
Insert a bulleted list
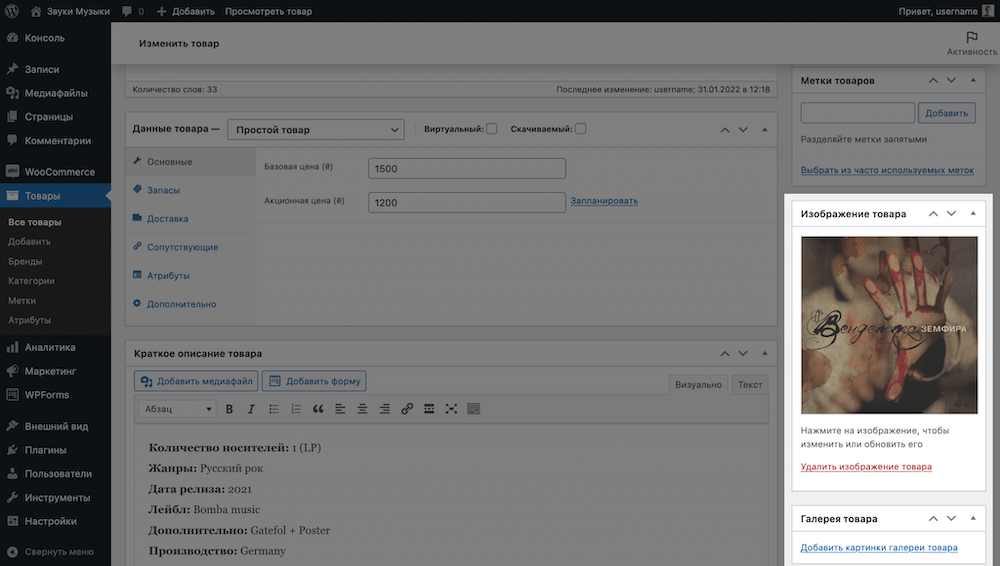tap(274, 409)
